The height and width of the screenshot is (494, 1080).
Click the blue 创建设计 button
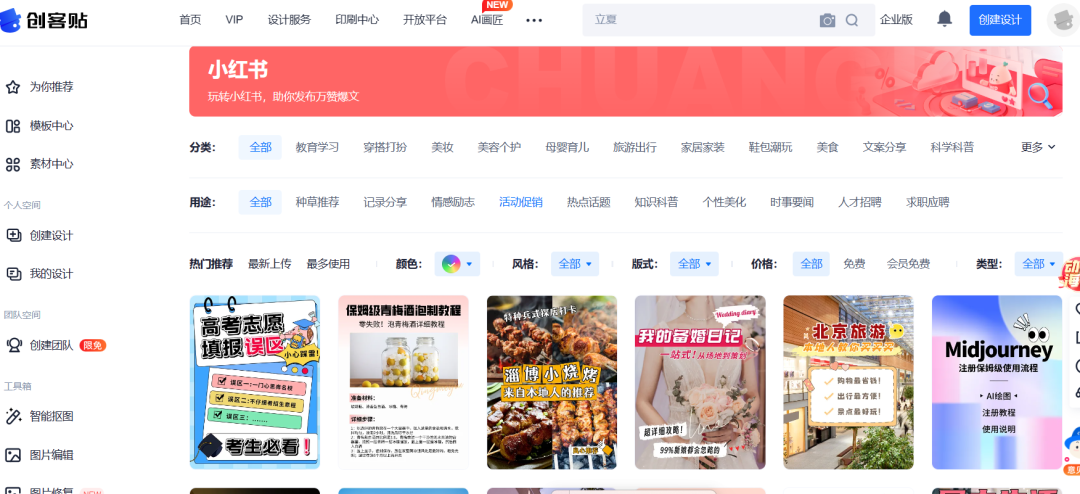[1000, 20]
